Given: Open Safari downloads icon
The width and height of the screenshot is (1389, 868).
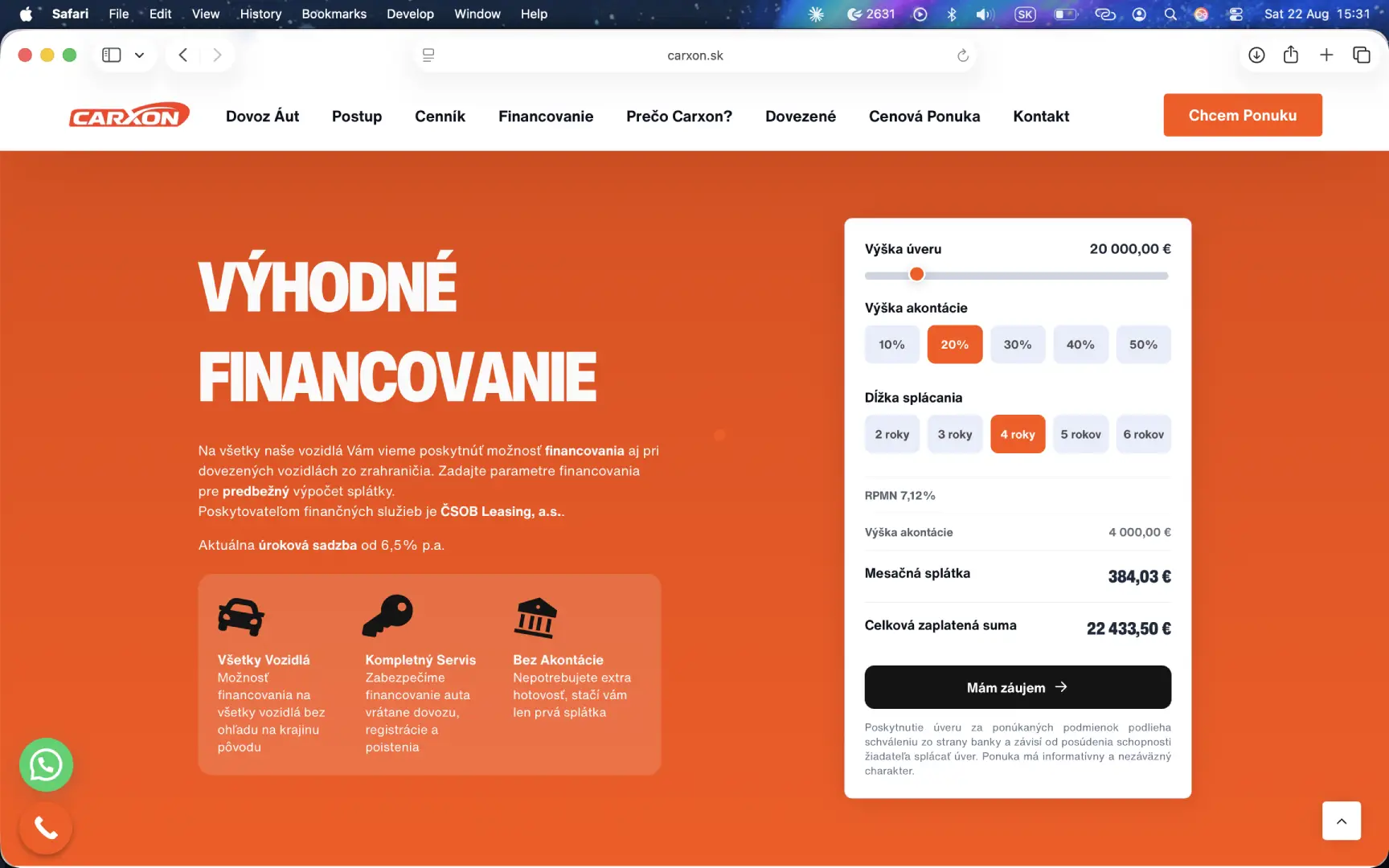Looking at the screenshot, I should coord(1256,55).
